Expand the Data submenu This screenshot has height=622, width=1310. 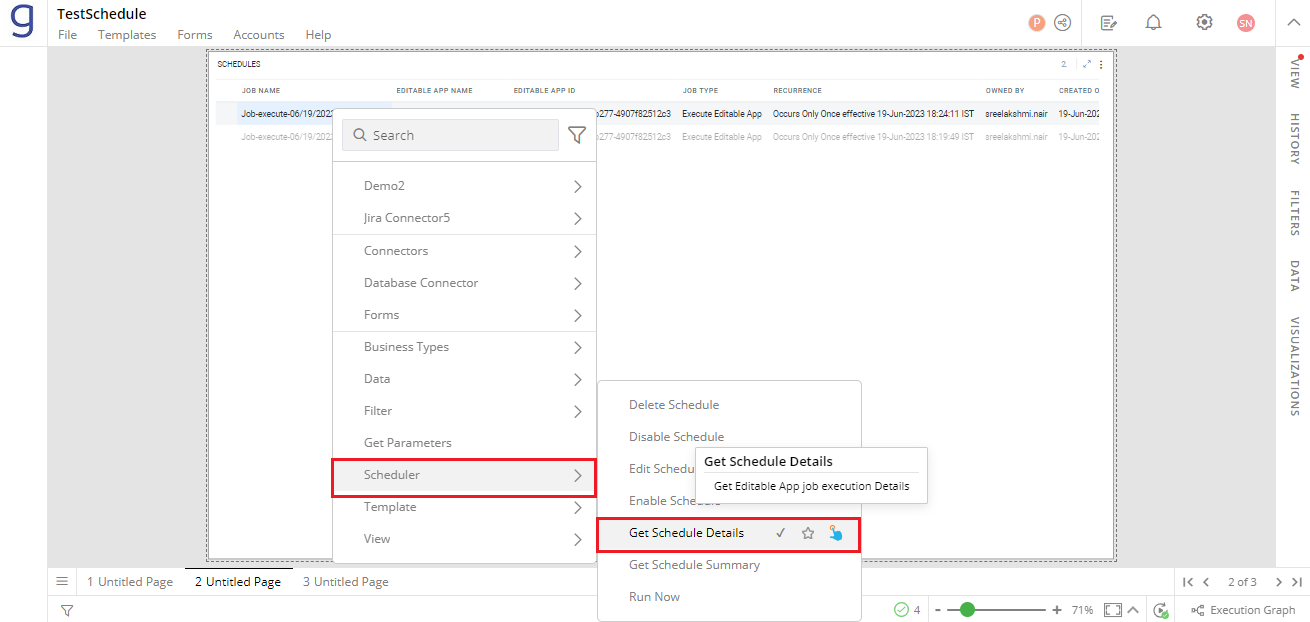464,379
